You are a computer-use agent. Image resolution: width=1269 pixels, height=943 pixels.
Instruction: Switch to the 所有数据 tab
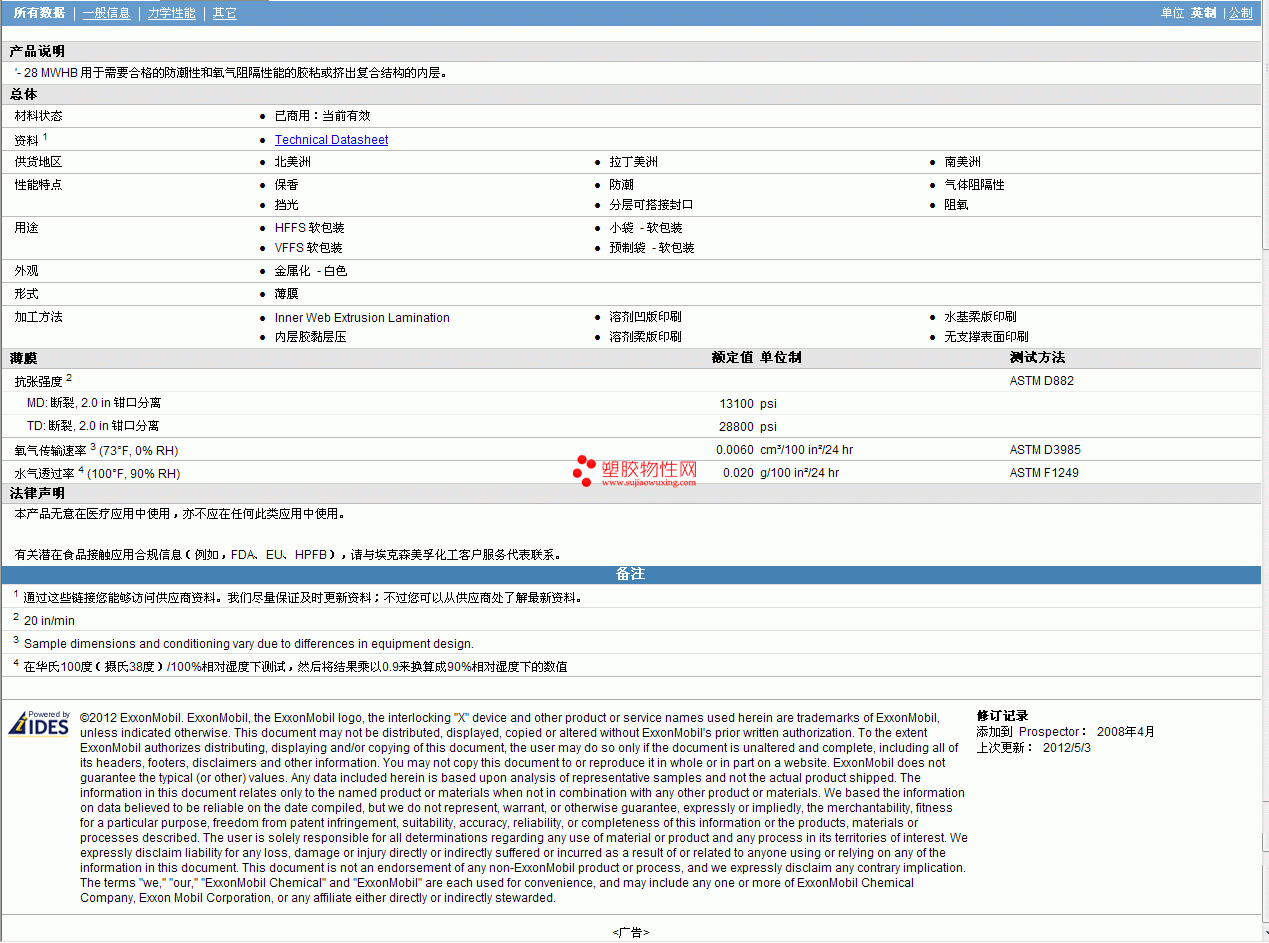pyautogui.click(x=39, y=13)
